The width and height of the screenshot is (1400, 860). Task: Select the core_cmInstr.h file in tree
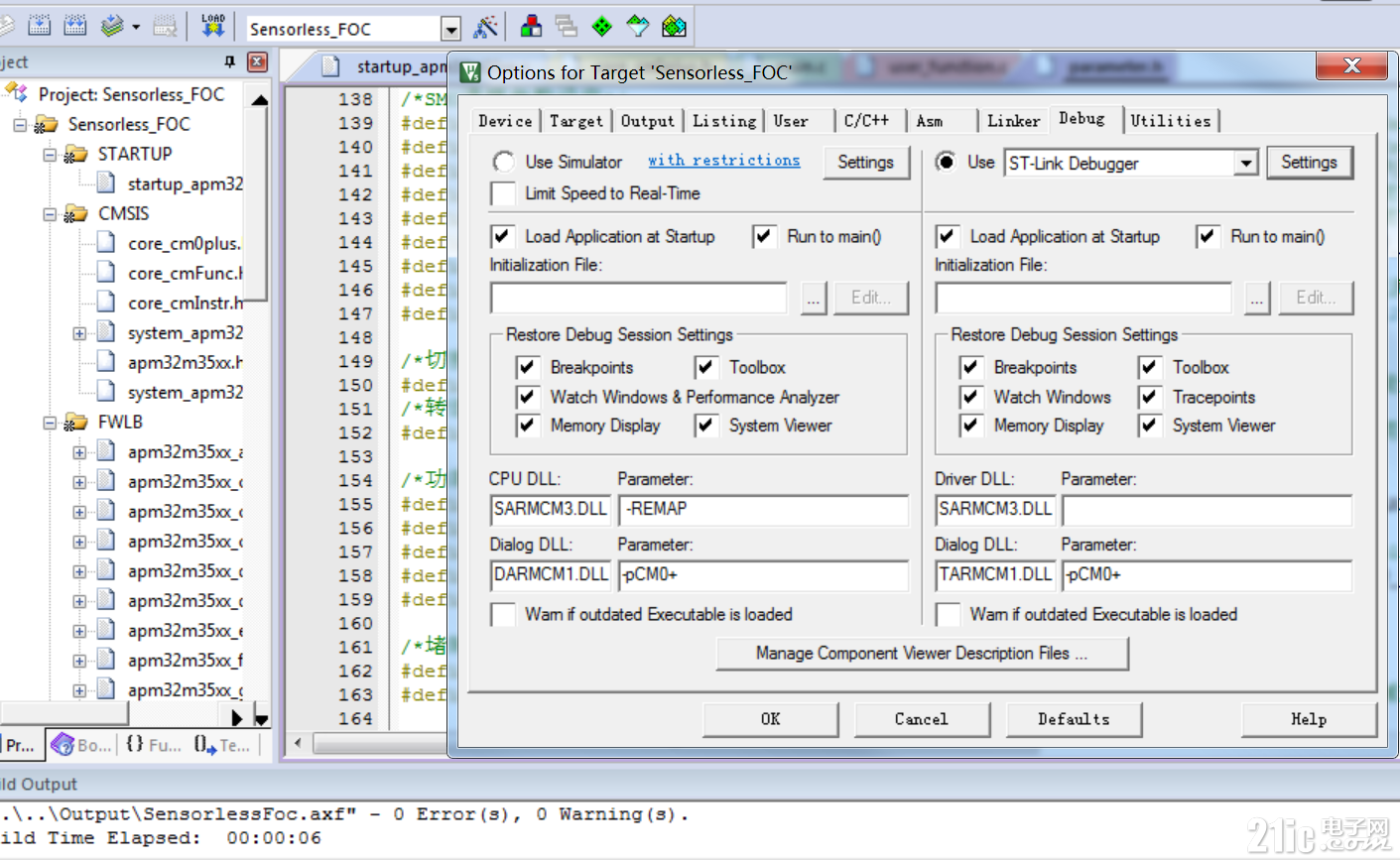click(185, 303)
